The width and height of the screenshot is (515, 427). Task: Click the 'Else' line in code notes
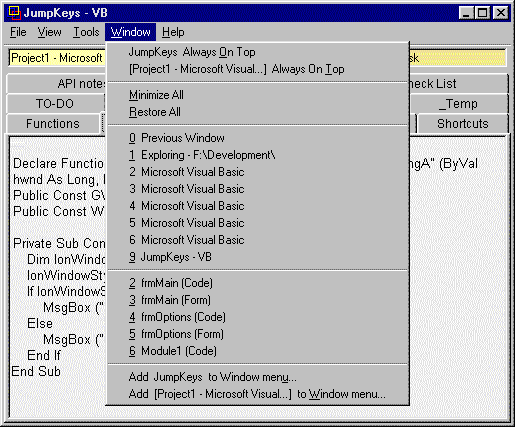tap(40, 323)
